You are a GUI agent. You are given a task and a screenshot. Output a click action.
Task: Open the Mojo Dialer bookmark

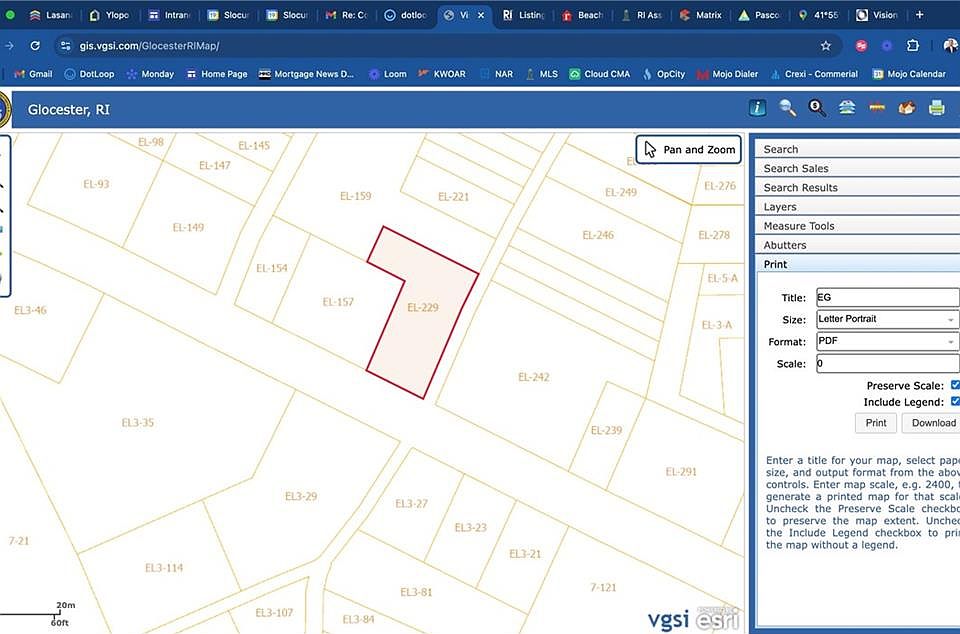coord(727,74)
